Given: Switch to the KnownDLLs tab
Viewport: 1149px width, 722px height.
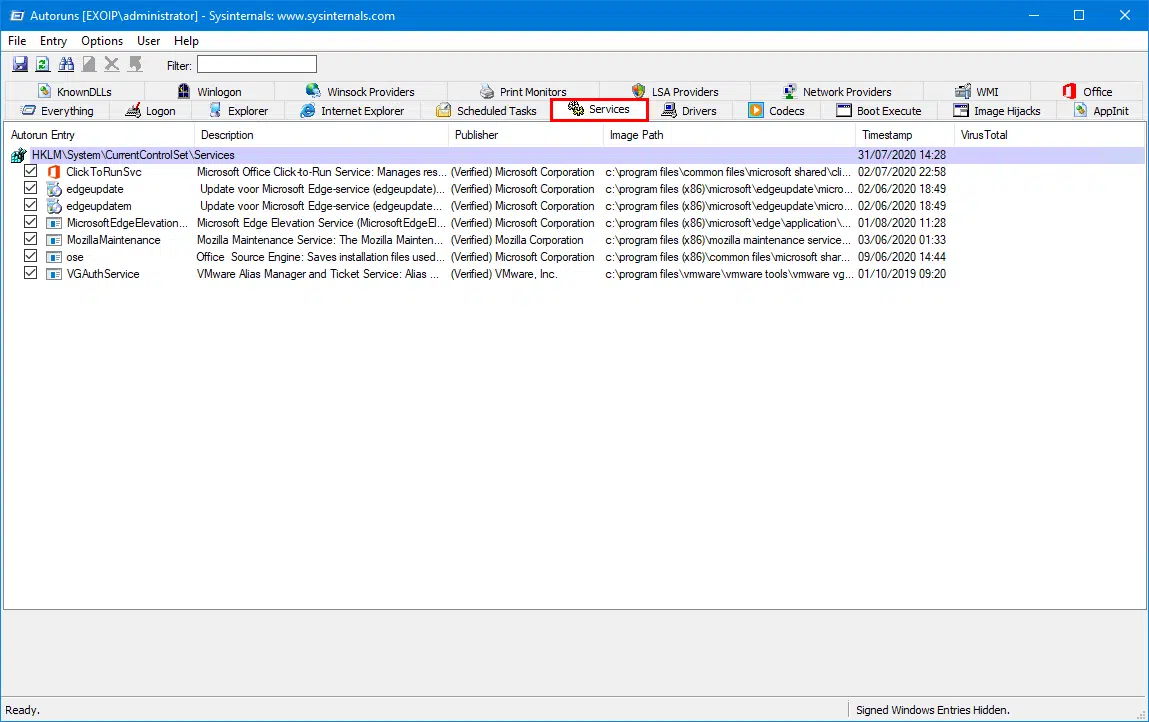Looking at the screenshot, I should (75, 92).
